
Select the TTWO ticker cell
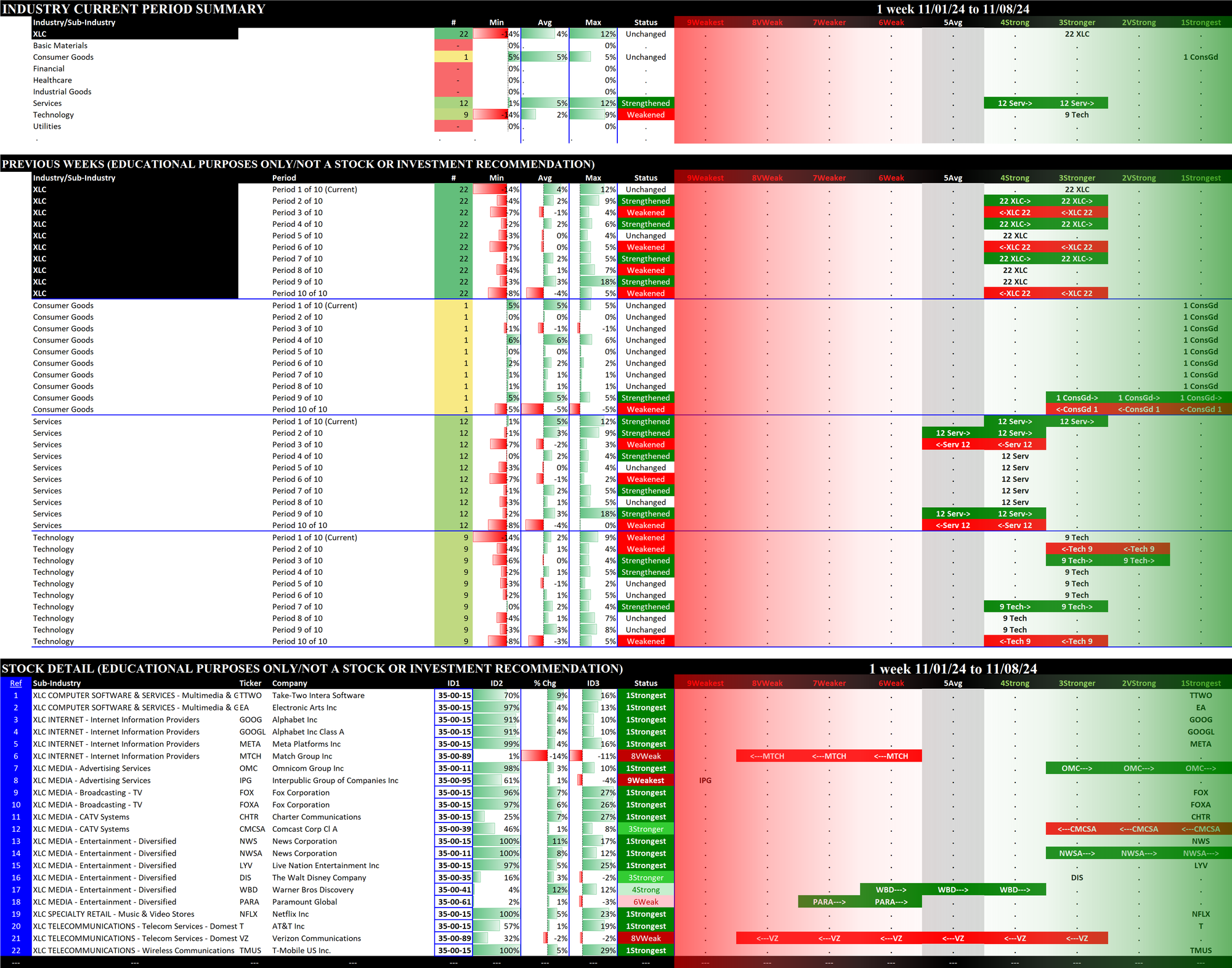click(x=251, y=696)
